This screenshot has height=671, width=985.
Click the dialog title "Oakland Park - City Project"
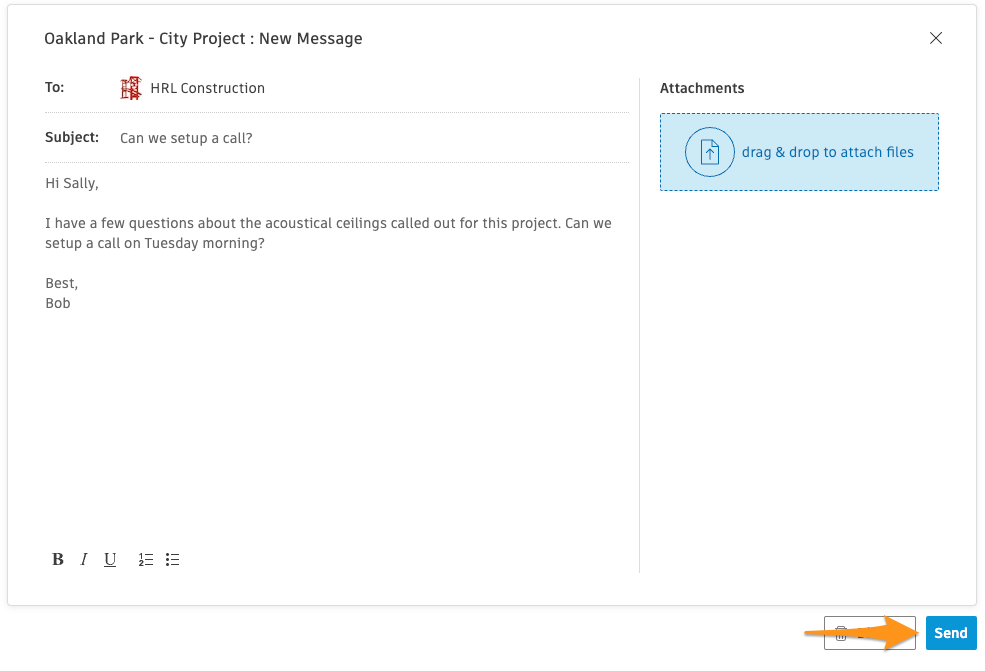pos(144,38)
